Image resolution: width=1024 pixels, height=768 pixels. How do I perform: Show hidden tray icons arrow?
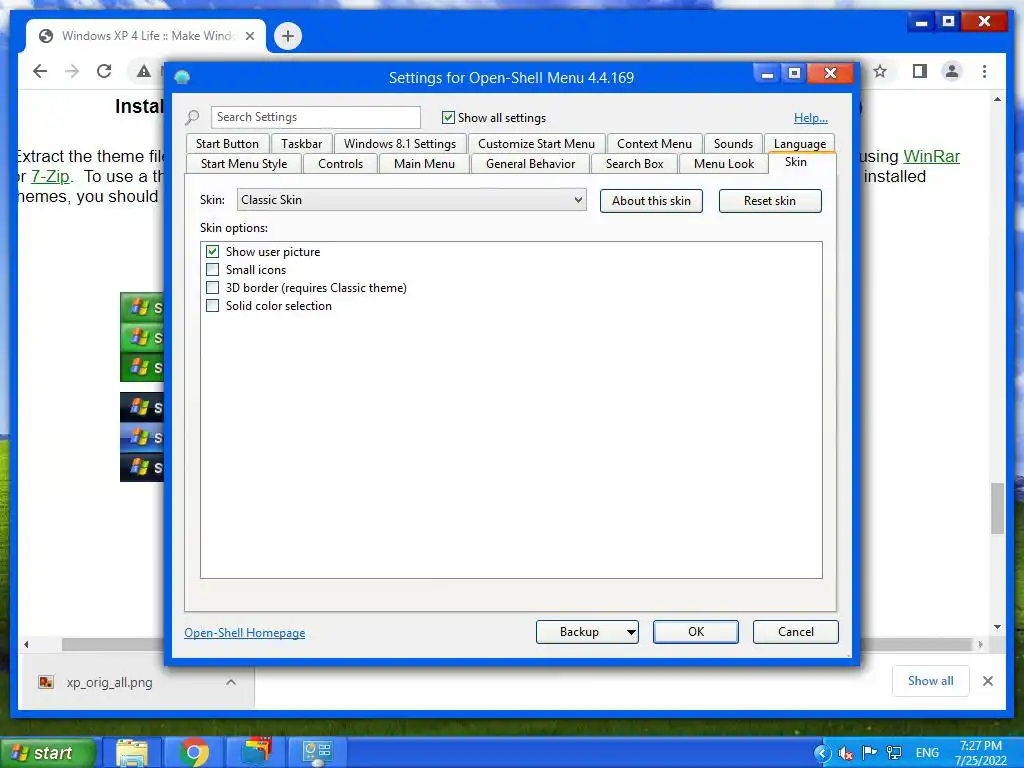pos(822,753)
